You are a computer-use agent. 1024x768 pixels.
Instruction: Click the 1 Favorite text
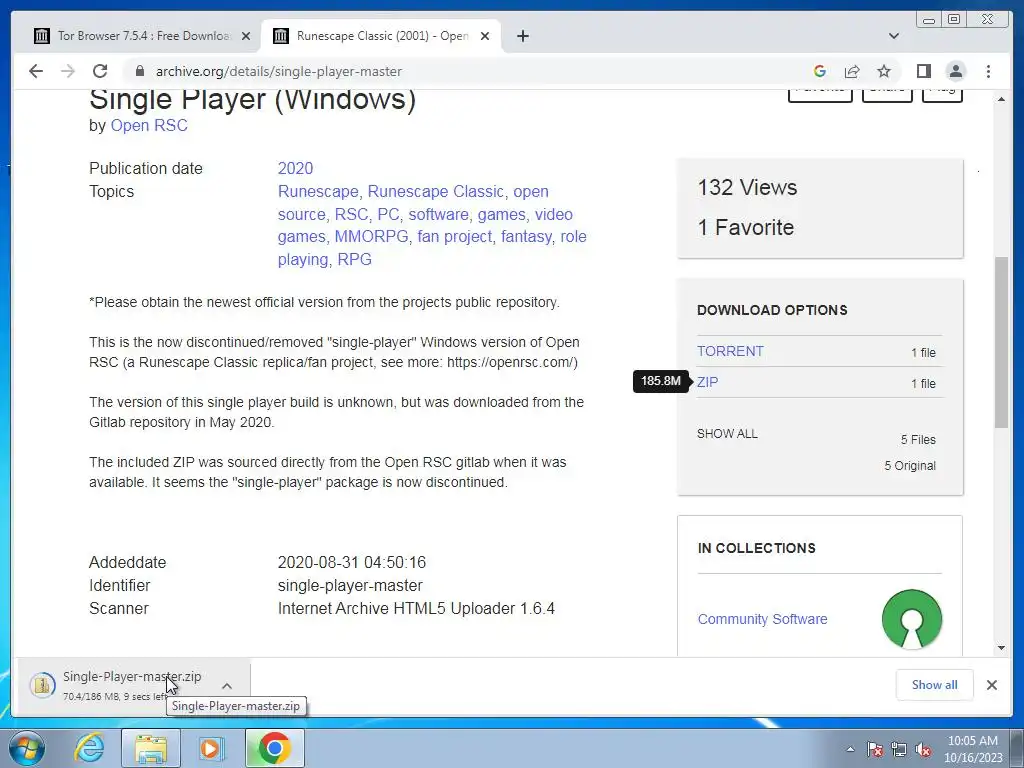[x=746, y=227]
